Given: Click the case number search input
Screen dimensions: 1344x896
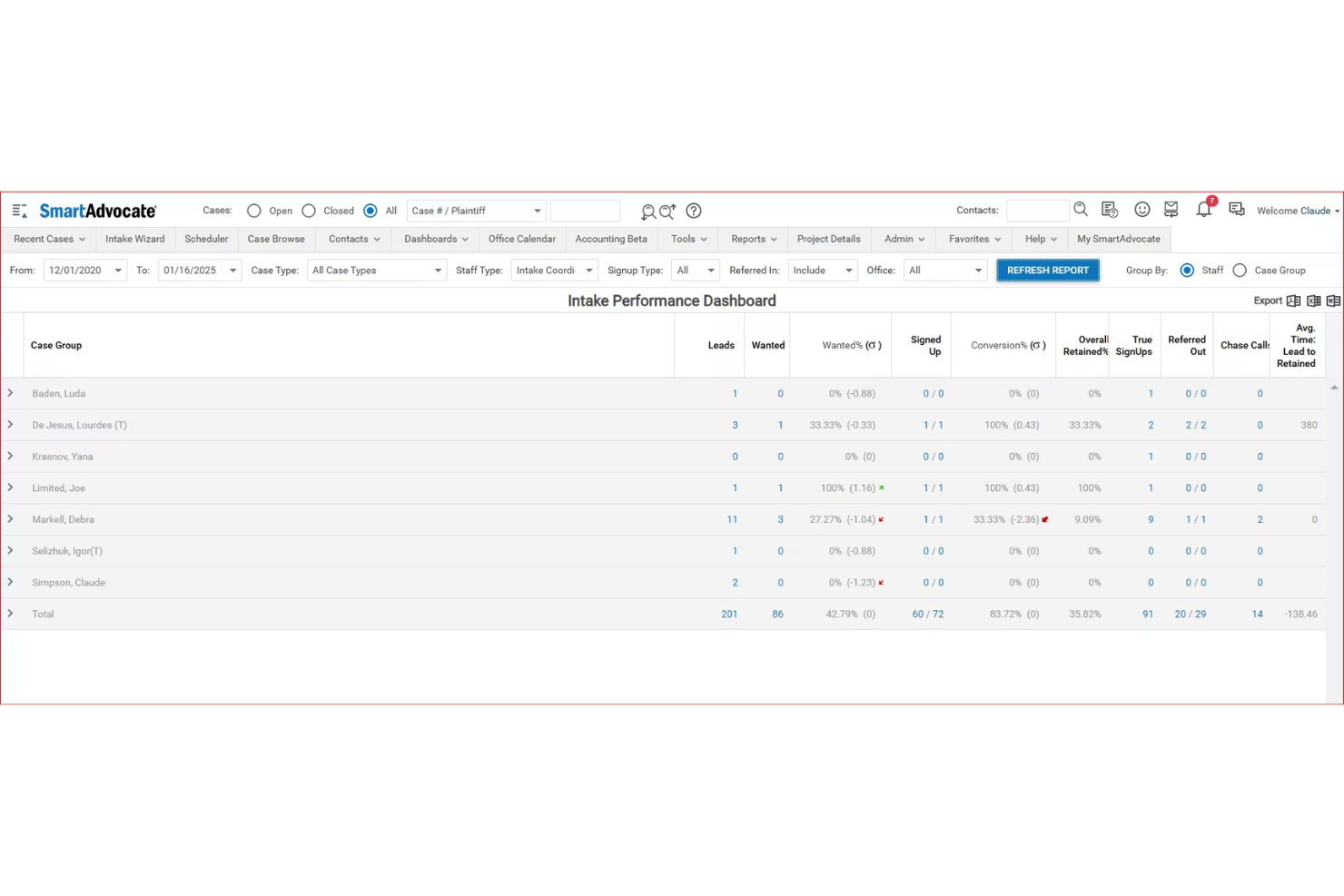Looking at the screenshot, I should point(585,211).
